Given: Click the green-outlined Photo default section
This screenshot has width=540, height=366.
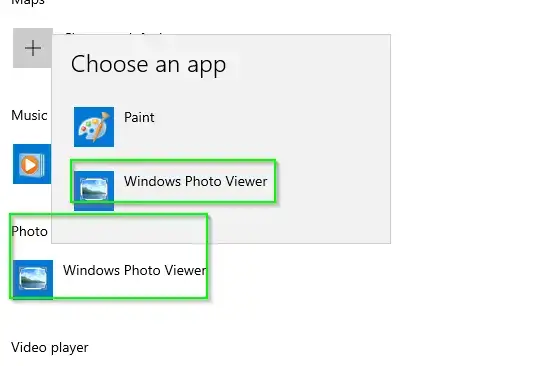Looking at the screenshot, I should [x=108, y=256].
